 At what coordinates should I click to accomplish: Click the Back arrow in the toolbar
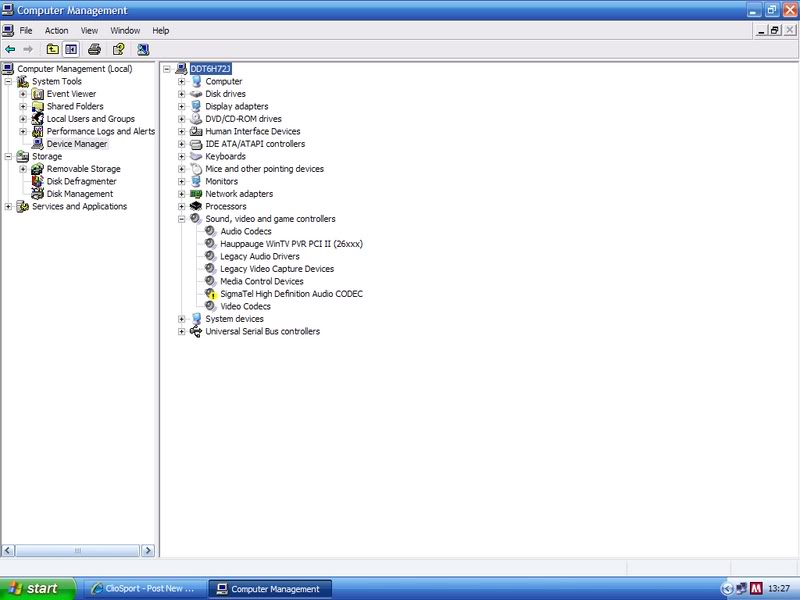click(10, 49)
